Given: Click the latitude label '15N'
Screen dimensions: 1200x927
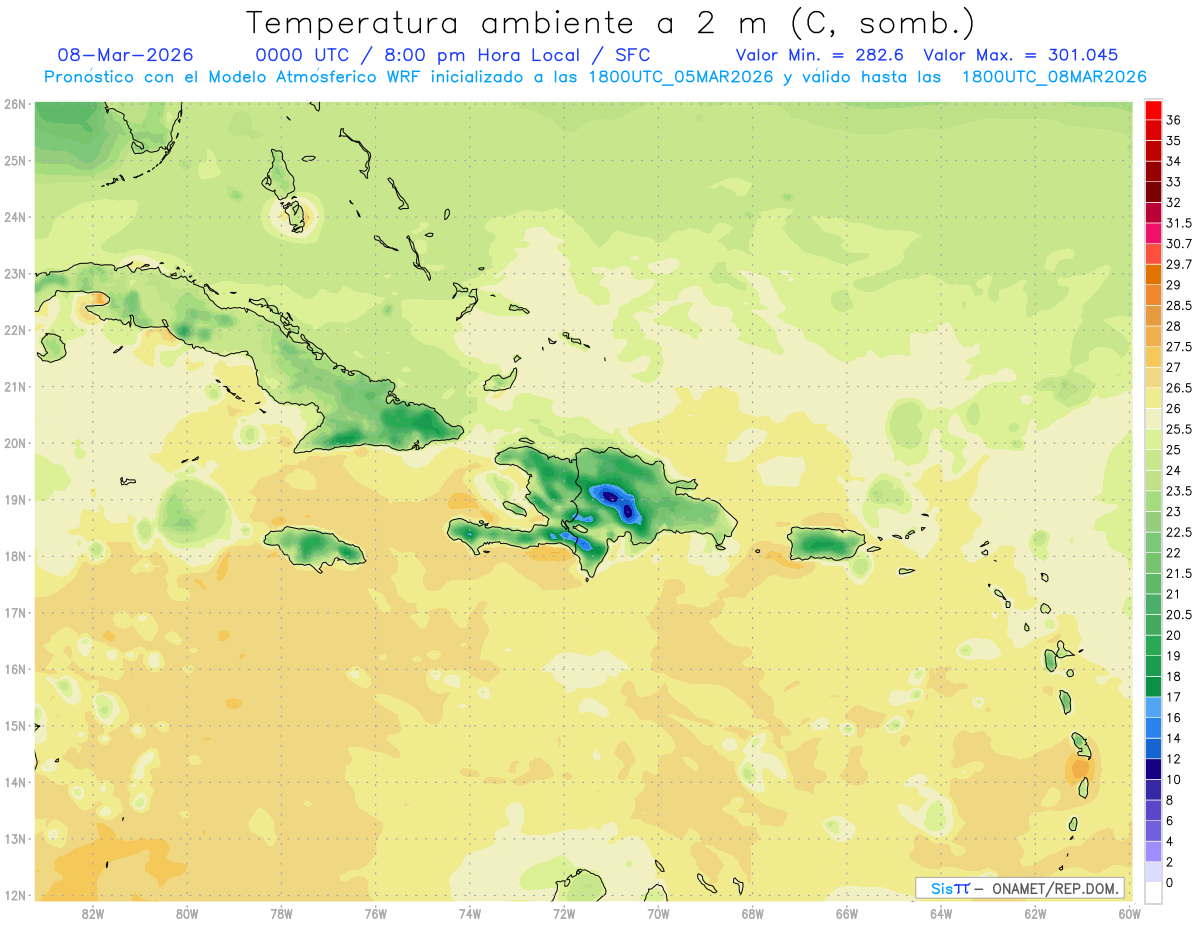Looking at the screenshot, I should [15, 725].
